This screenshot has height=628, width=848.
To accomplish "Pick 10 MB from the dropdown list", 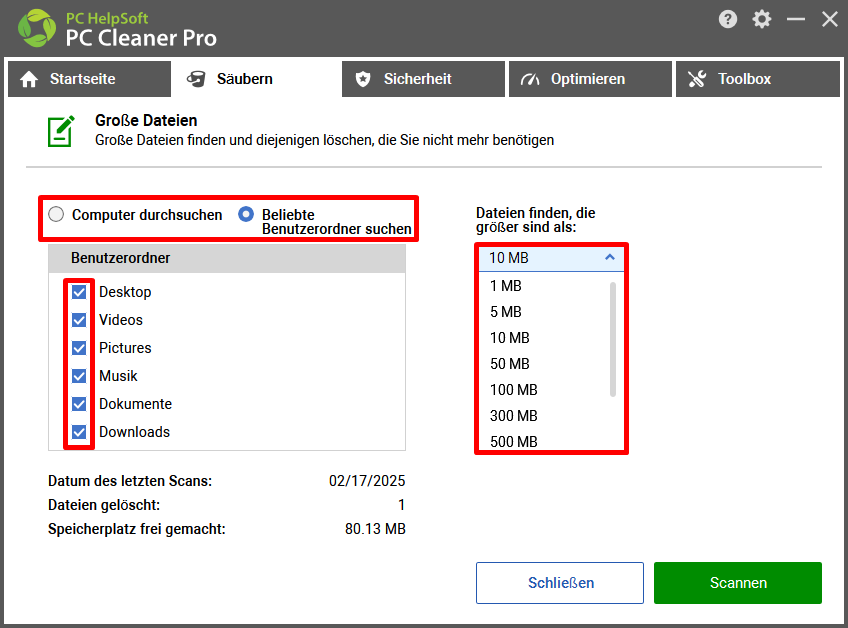I will 545,338.
